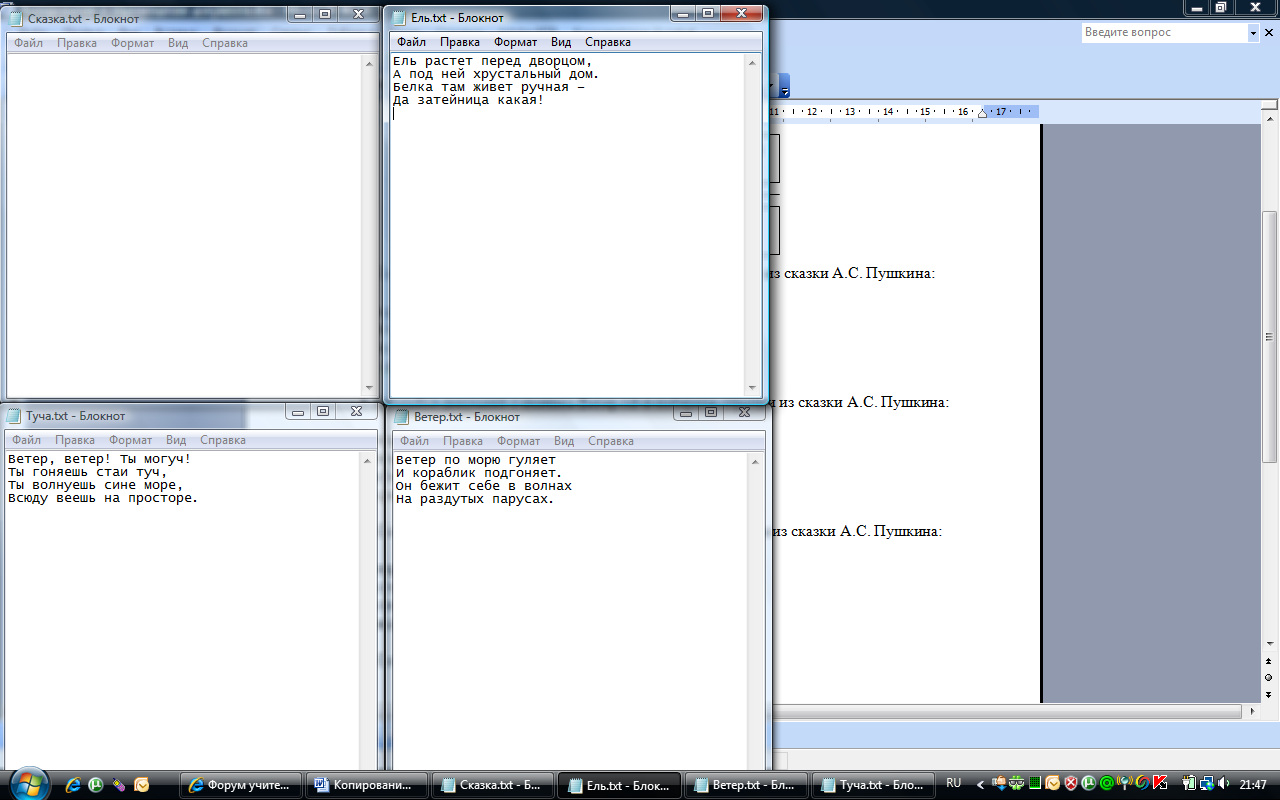
Task: Close the Word document with small X
Action: click(1271, 33)
